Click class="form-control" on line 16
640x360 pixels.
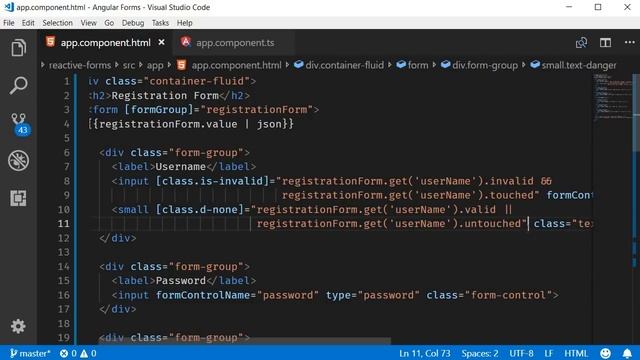pyautogui.click(x=489, y=295)
